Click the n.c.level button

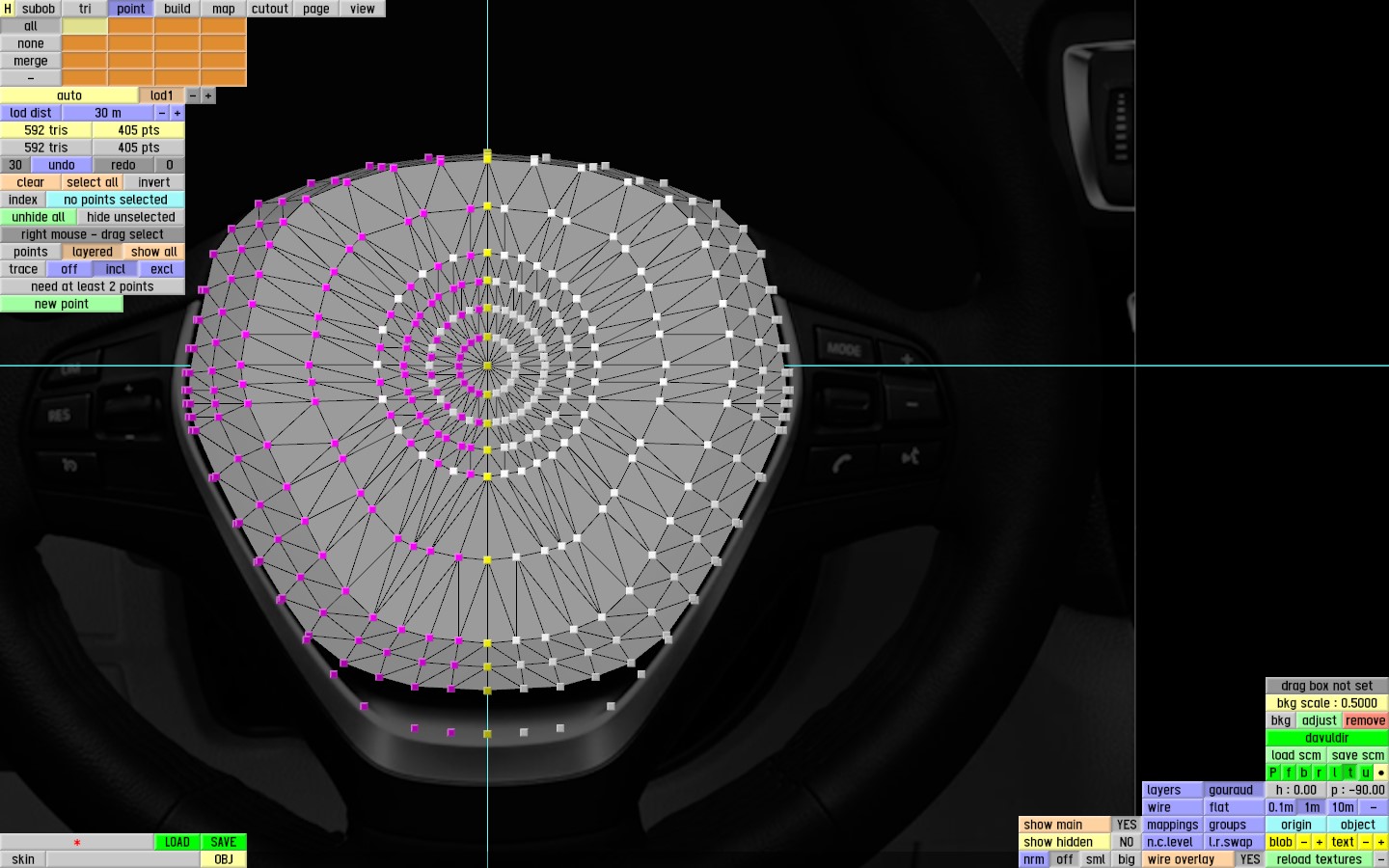(x=1173, y=842)
